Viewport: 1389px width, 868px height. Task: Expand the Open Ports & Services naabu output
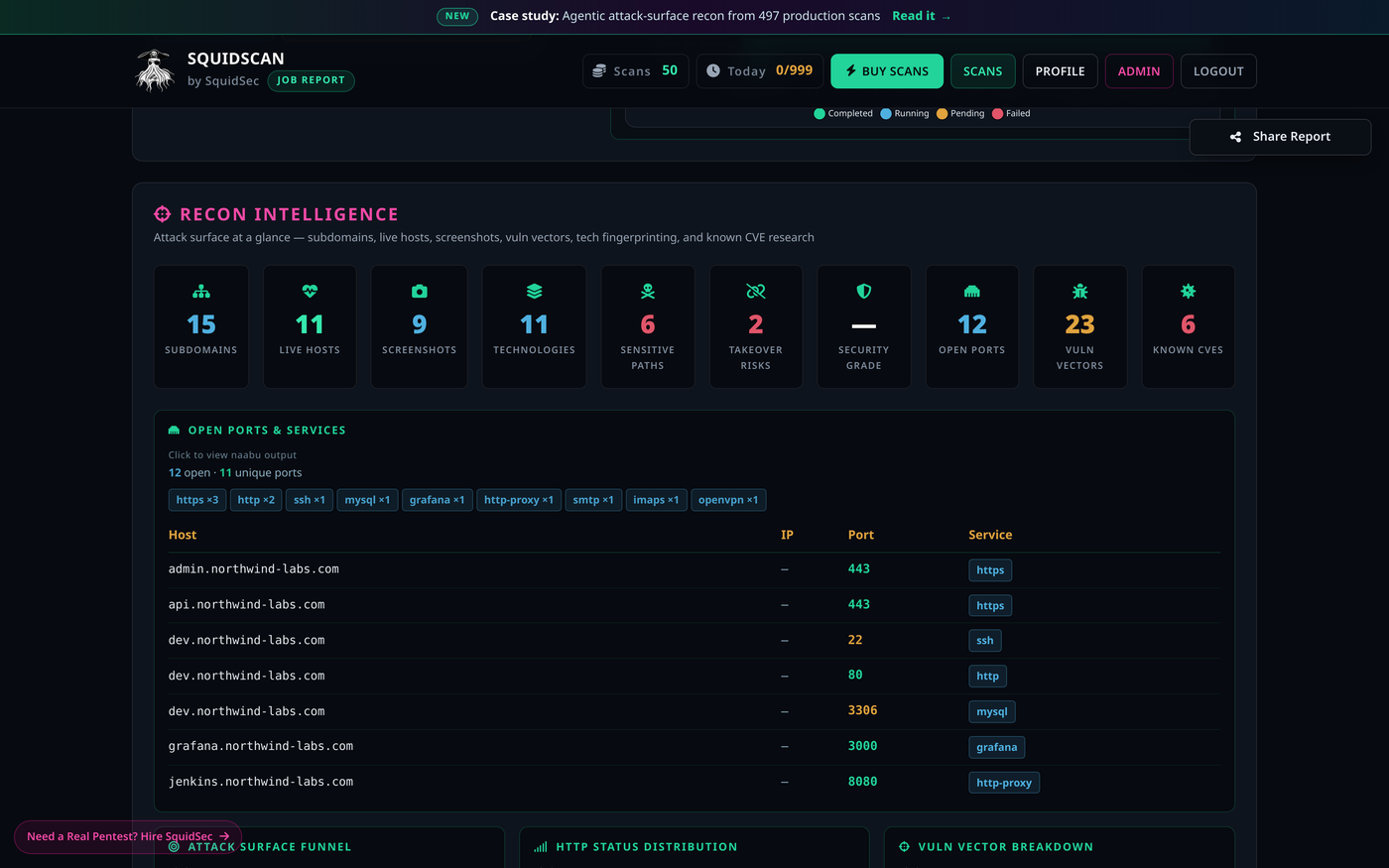click(x=232, y=455)
